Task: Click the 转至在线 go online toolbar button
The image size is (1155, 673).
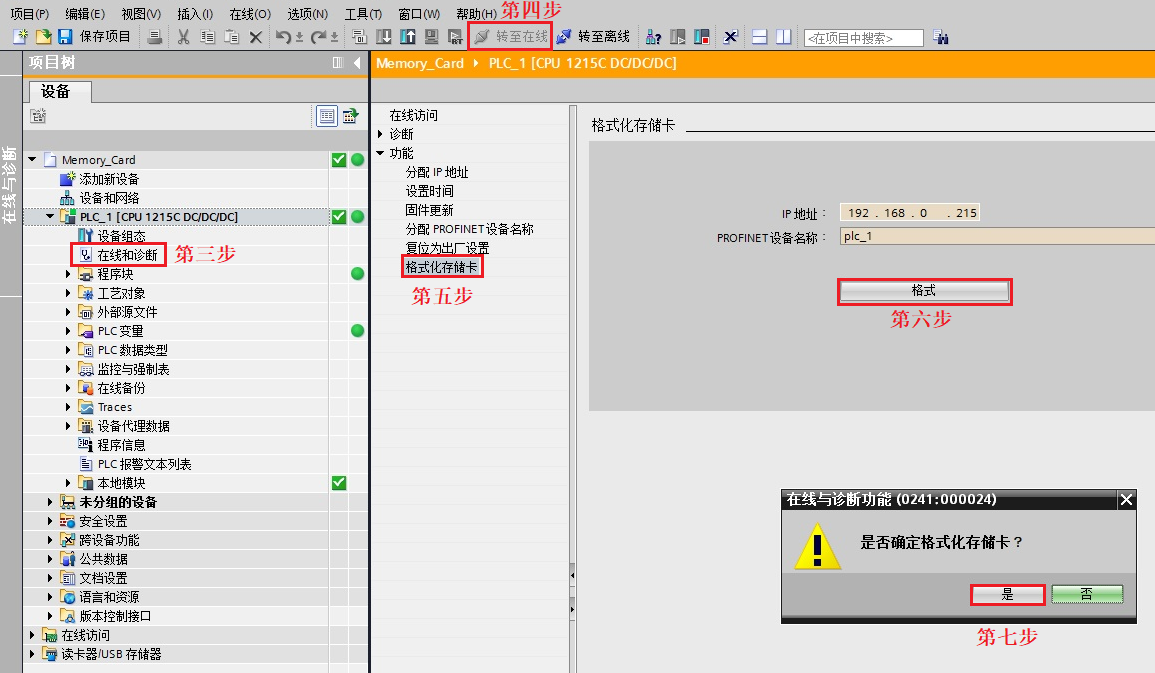Action: 510,36
